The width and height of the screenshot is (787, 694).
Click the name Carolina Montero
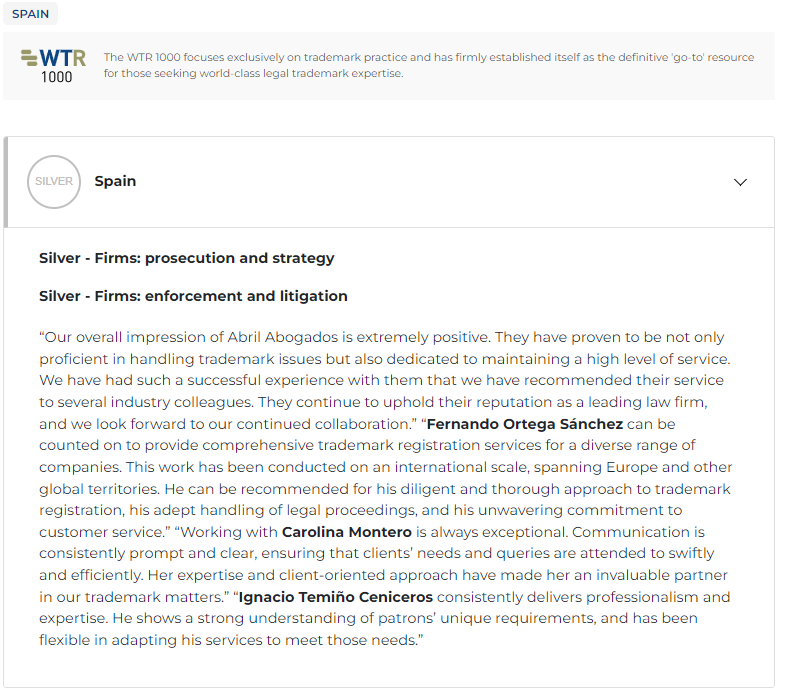click(x=347, y=532)
